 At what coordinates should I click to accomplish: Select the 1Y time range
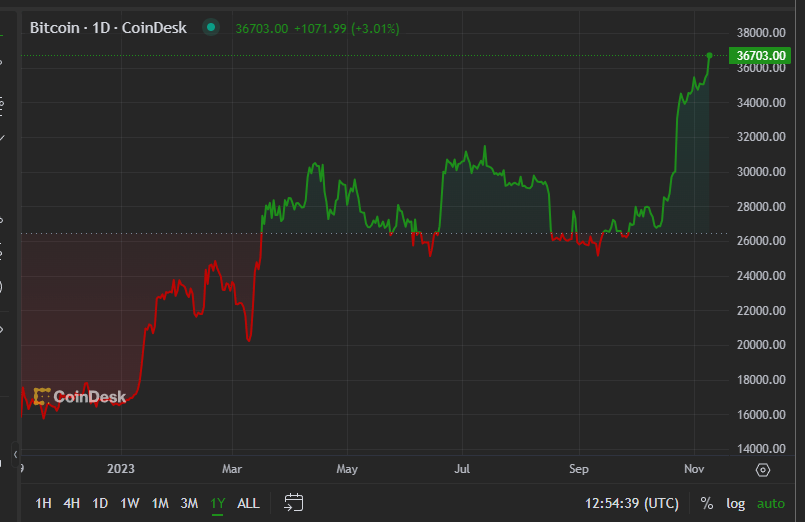coord(218,504)
